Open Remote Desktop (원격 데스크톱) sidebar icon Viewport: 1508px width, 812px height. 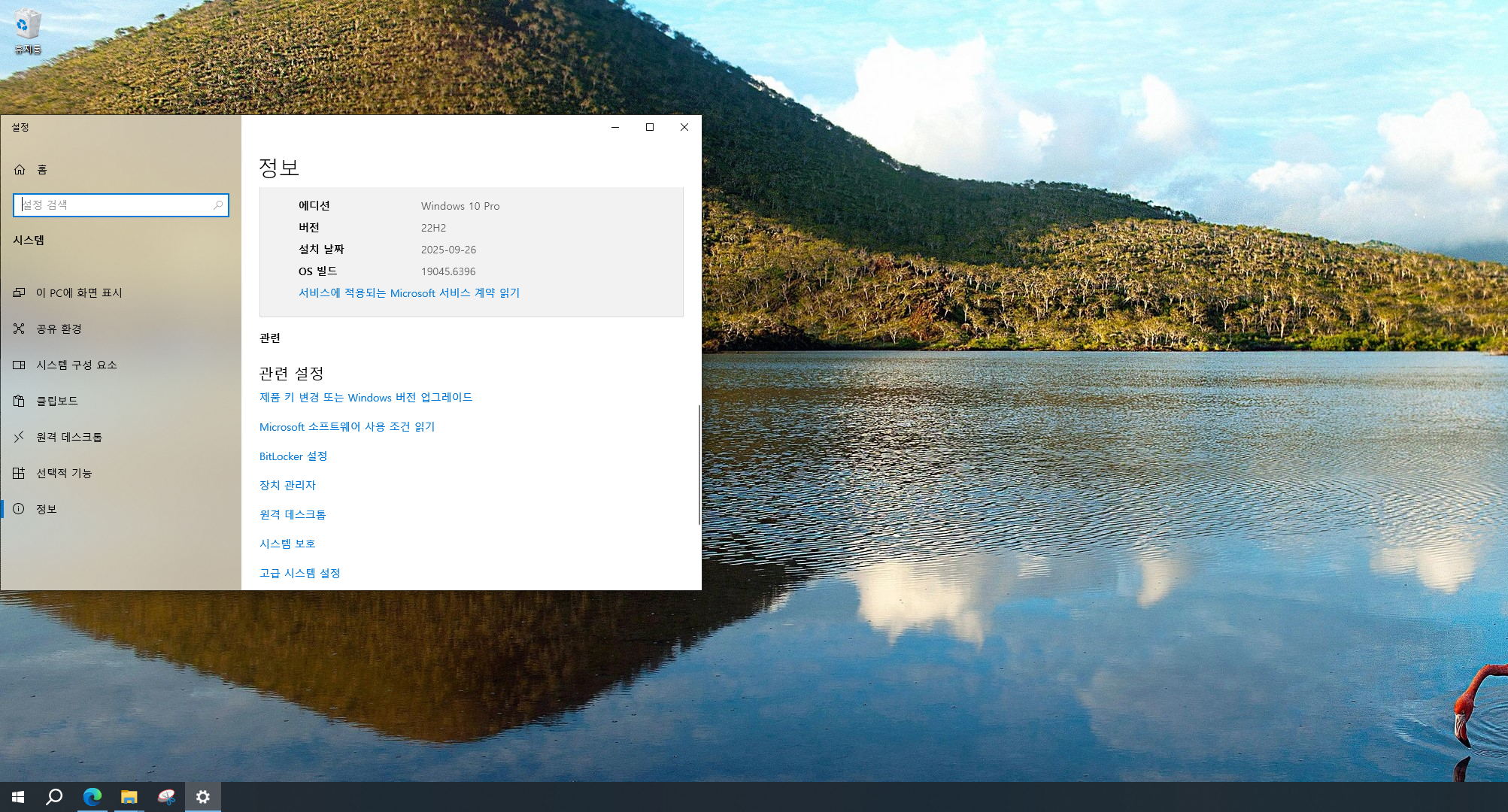point(19,437)
